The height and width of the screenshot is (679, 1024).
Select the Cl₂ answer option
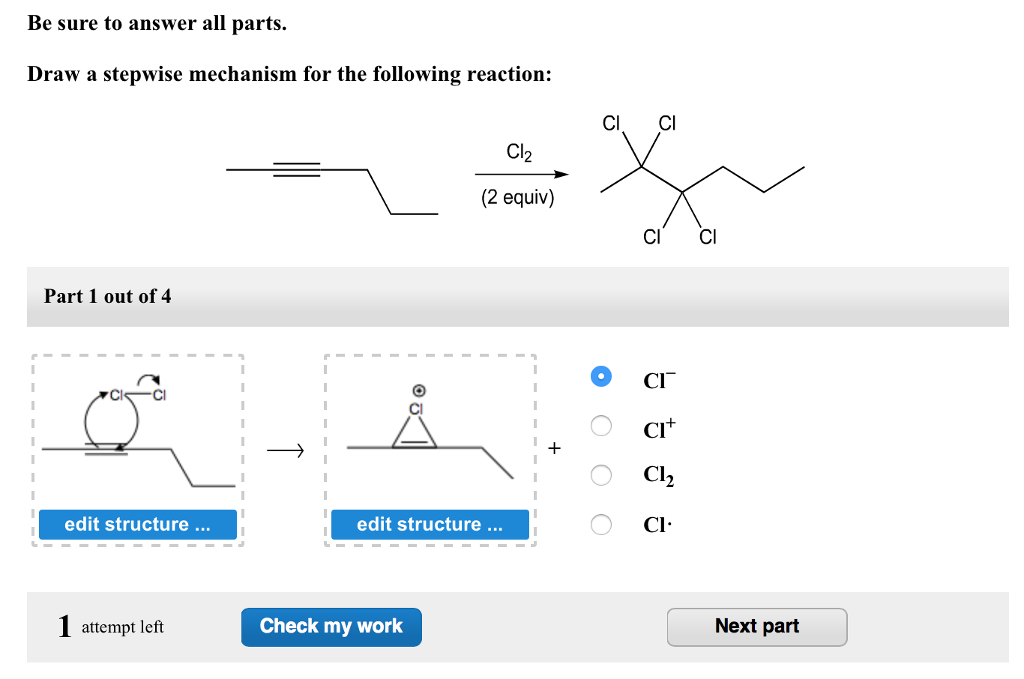(601, 474)
